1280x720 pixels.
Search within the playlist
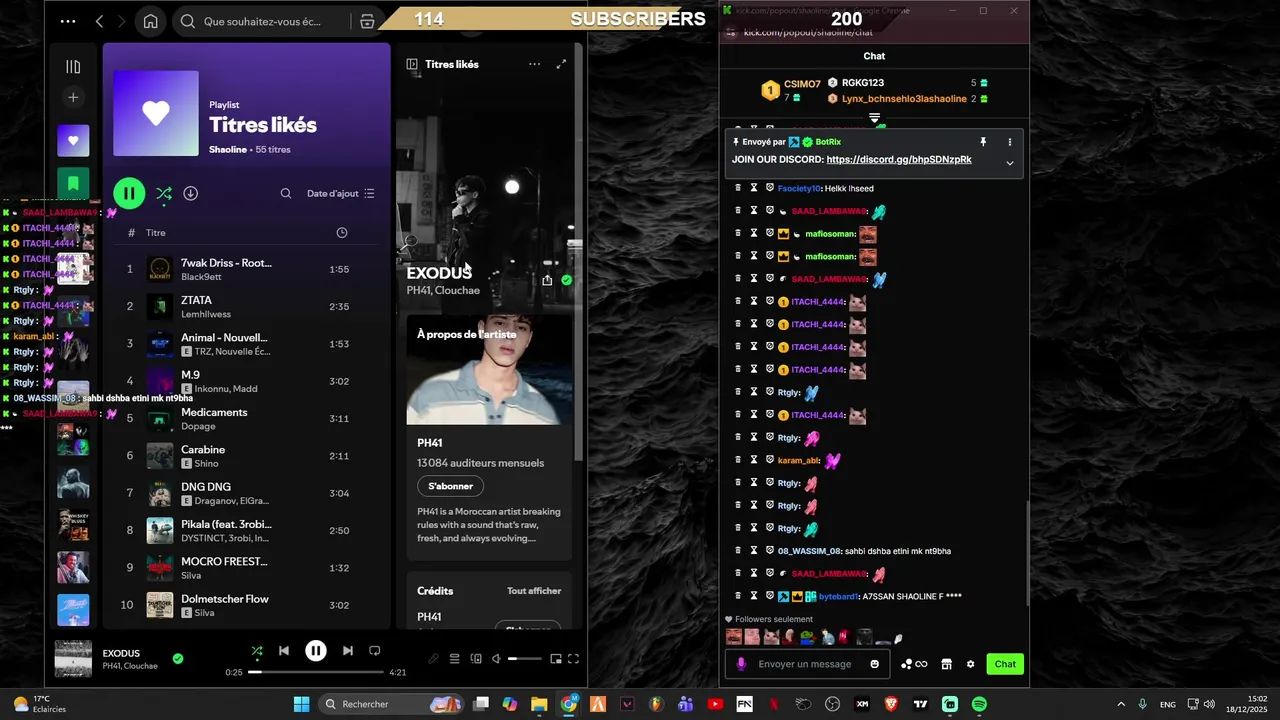coord(286,193)
